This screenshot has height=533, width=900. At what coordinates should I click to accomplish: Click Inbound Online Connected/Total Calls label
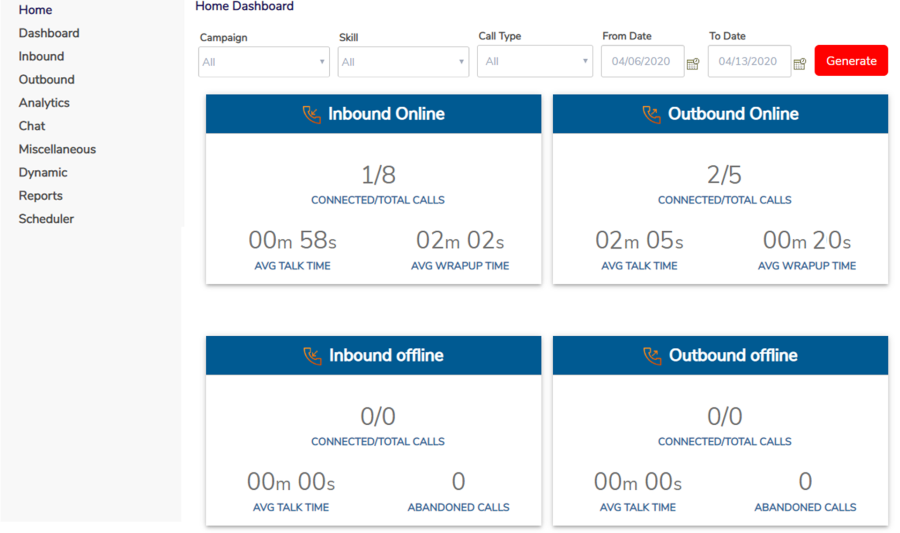point(378,200)
